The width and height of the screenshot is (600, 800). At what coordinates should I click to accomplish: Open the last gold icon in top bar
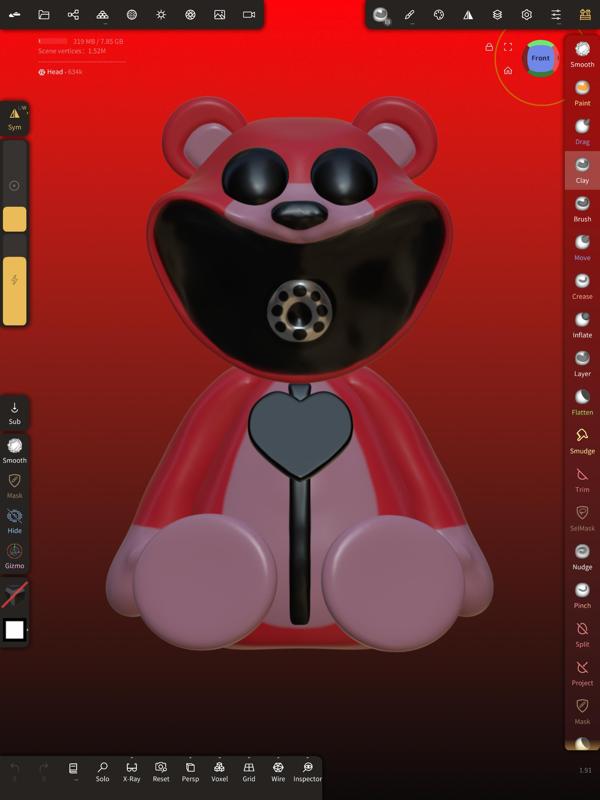pyautogui.click(x=585, y=14)
